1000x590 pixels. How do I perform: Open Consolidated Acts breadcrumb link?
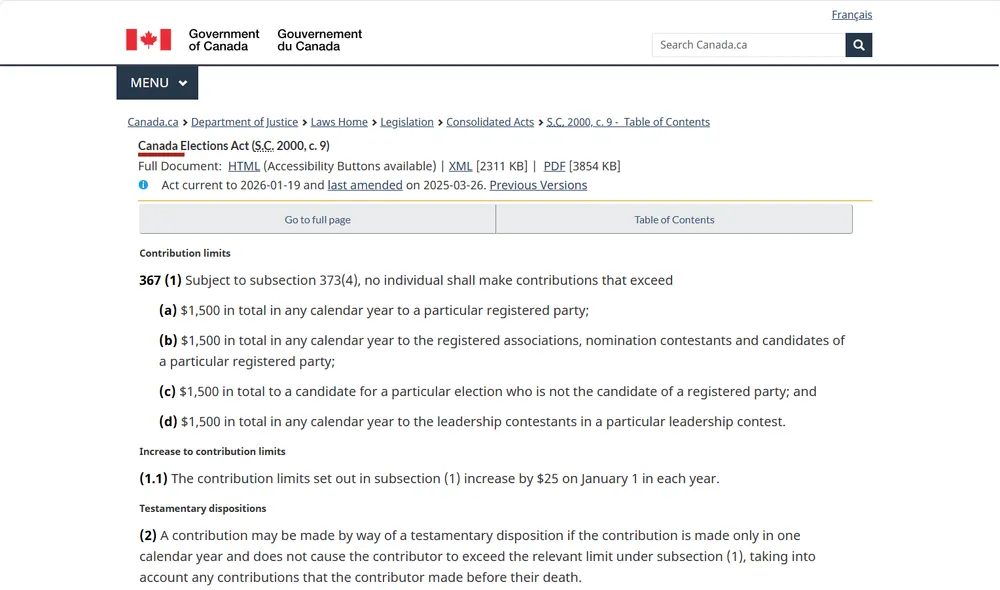click(x=490, y=122)
